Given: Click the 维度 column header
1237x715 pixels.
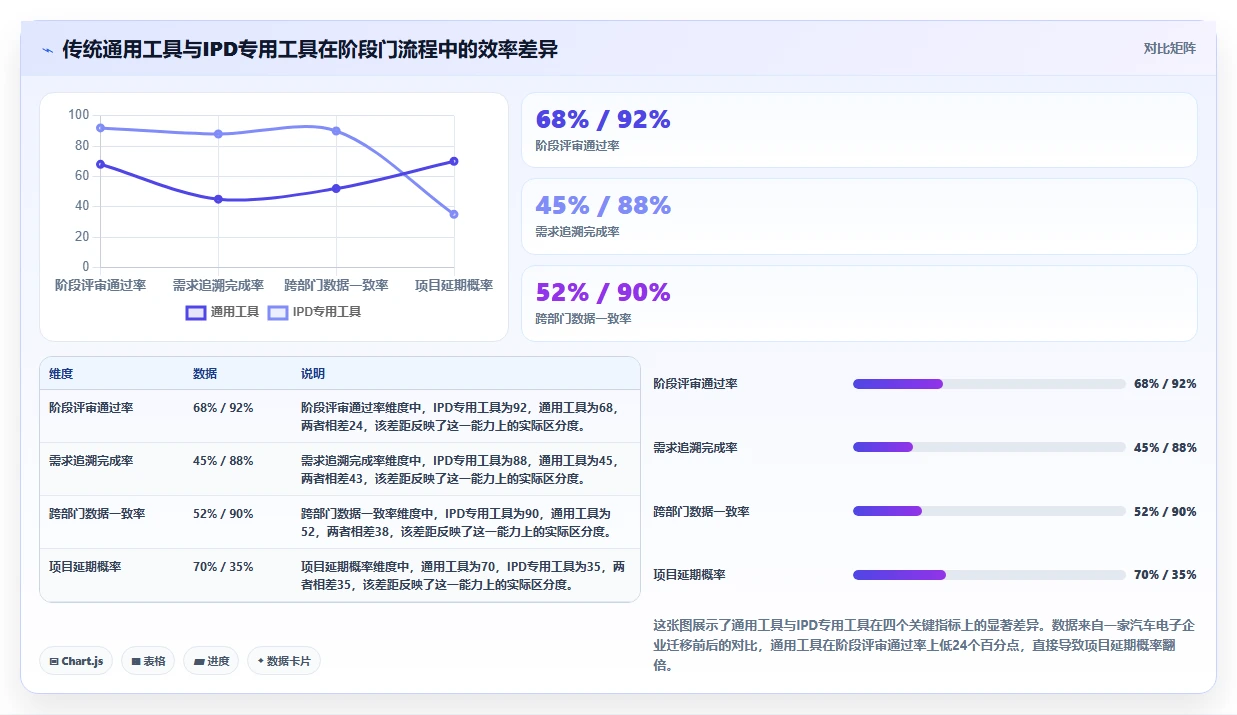Looking at the screenshot, I should (61, 374).
